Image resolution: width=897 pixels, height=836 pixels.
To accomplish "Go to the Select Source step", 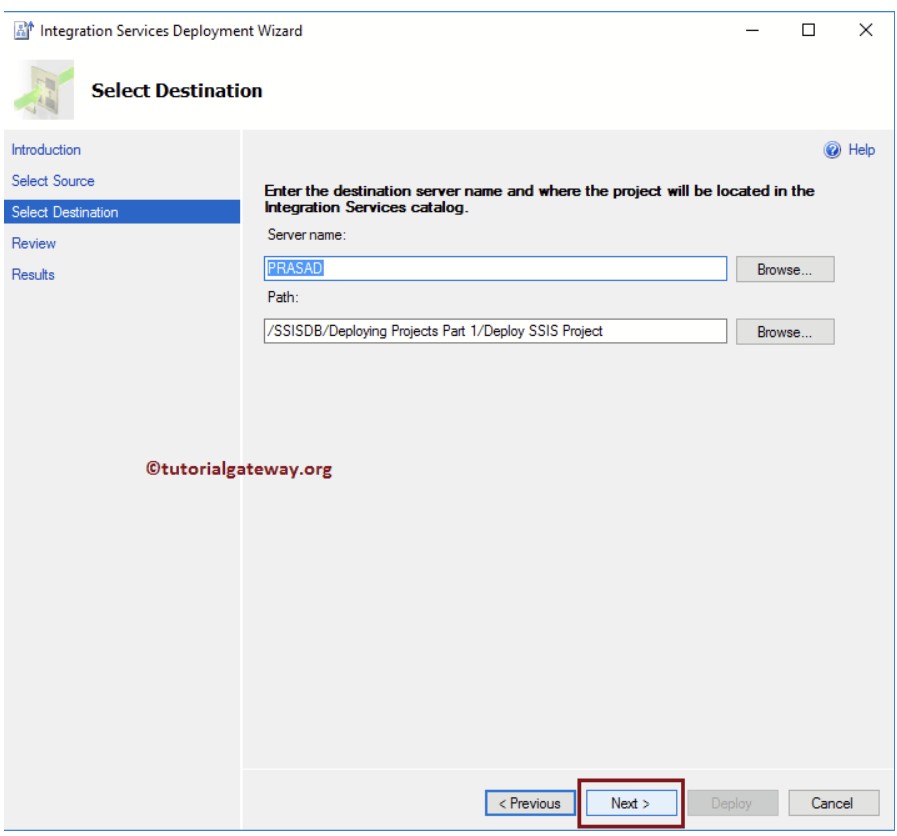I will 53,181.
